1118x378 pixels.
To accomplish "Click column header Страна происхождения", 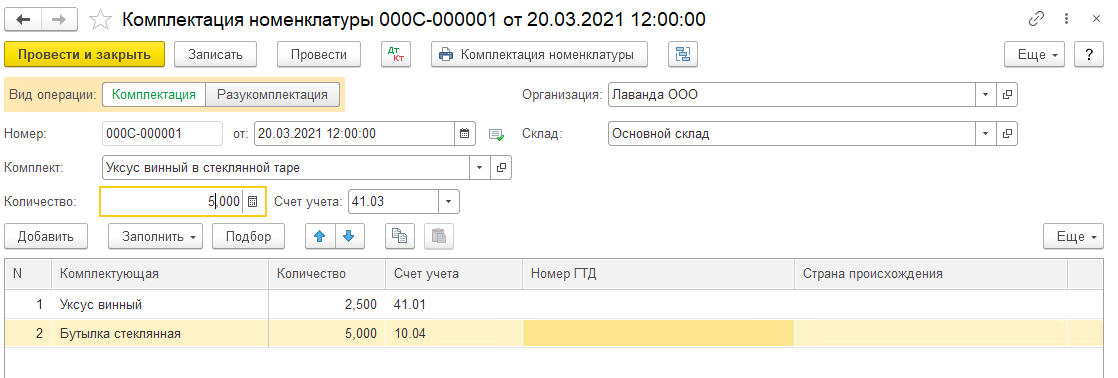I will coord(931,274).
